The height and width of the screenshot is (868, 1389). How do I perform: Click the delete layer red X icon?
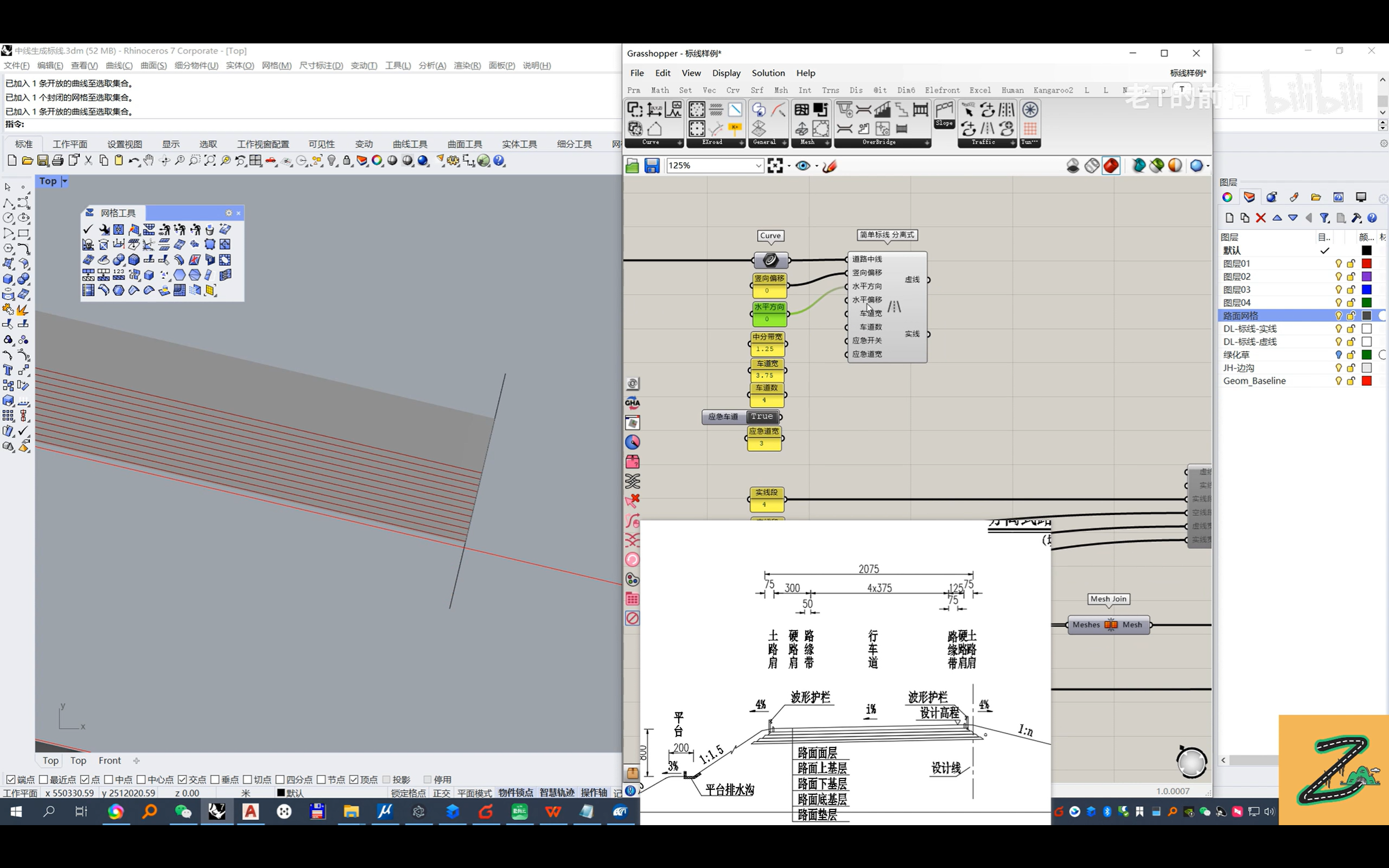click(x=1260, y=218)
